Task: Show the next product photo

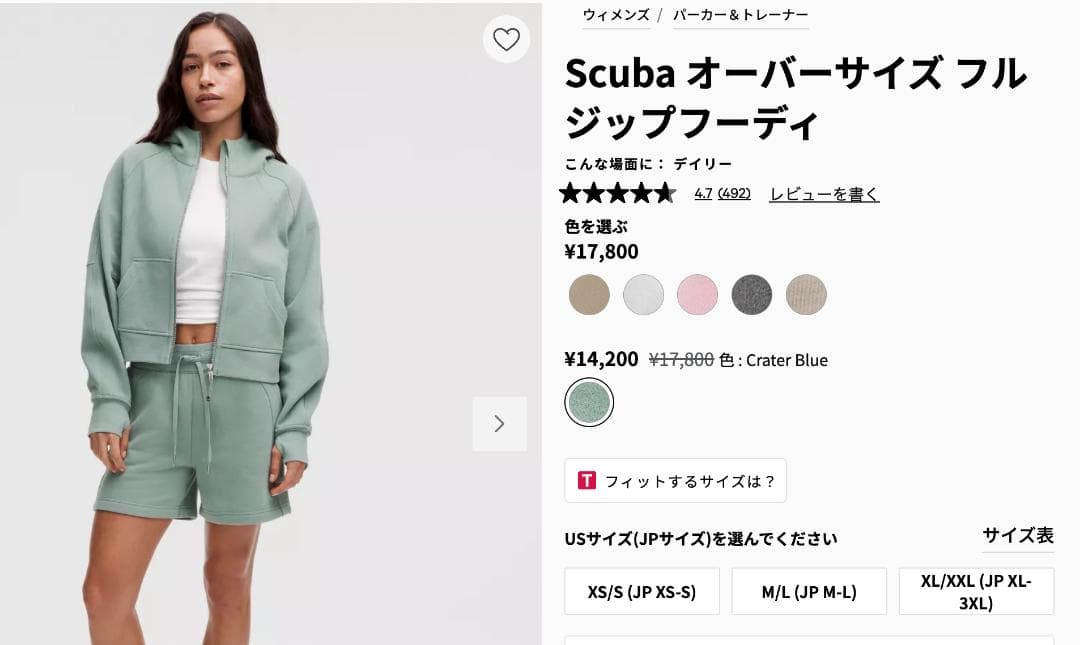Action: [500, 424]
